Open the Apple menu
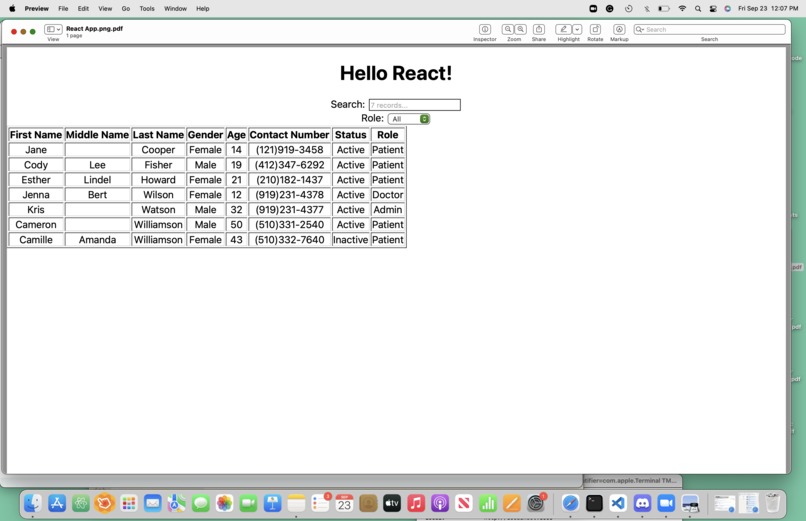 12,8
